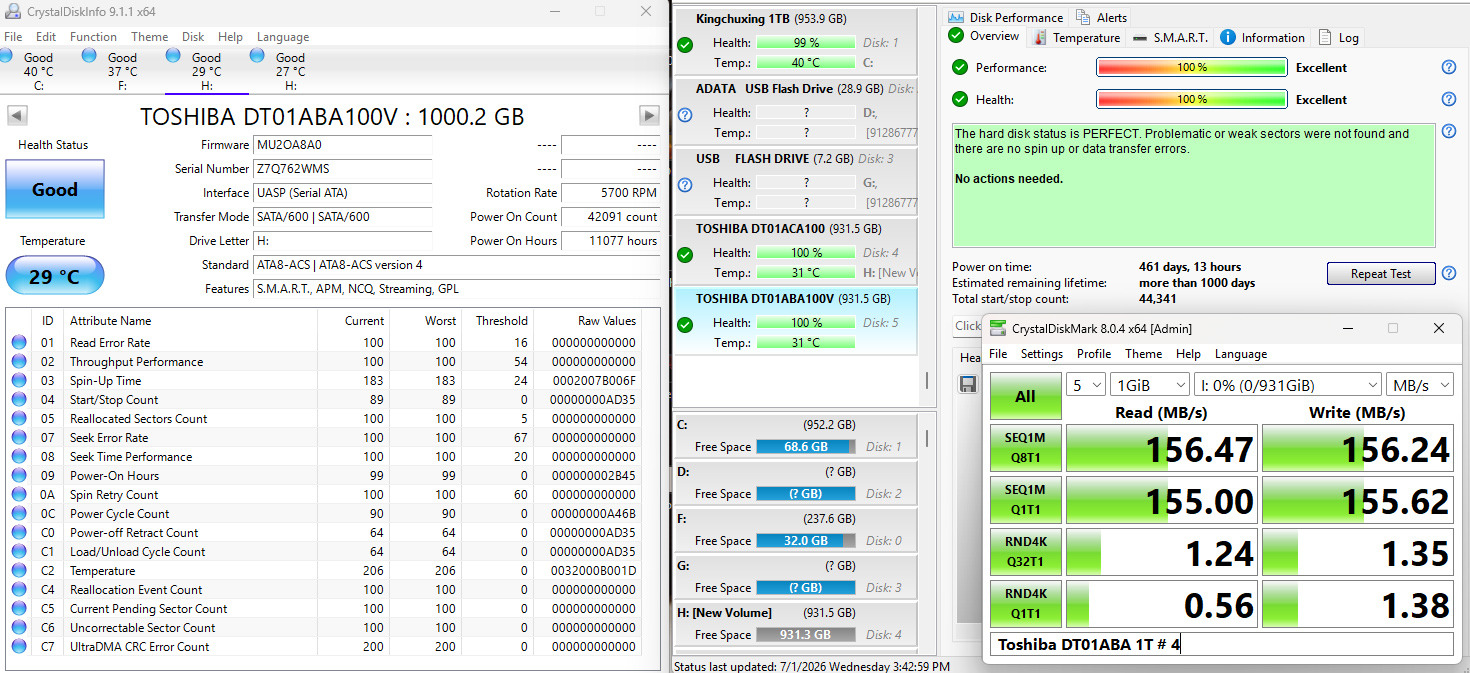Viewport: 1470px width, 673px height.
Task: Open the test size dropdown showing 1GiB
Action: (1150, 385)
